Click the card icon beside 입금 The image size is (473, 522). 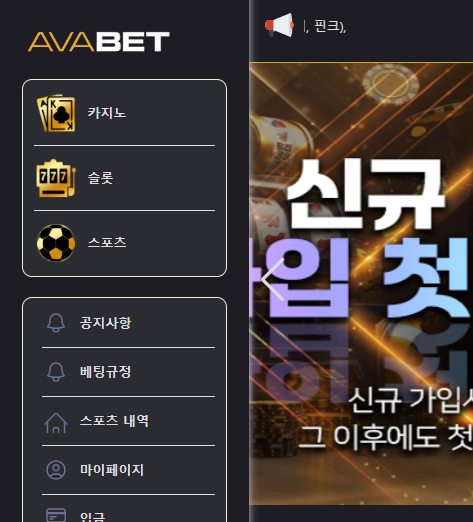56,515
